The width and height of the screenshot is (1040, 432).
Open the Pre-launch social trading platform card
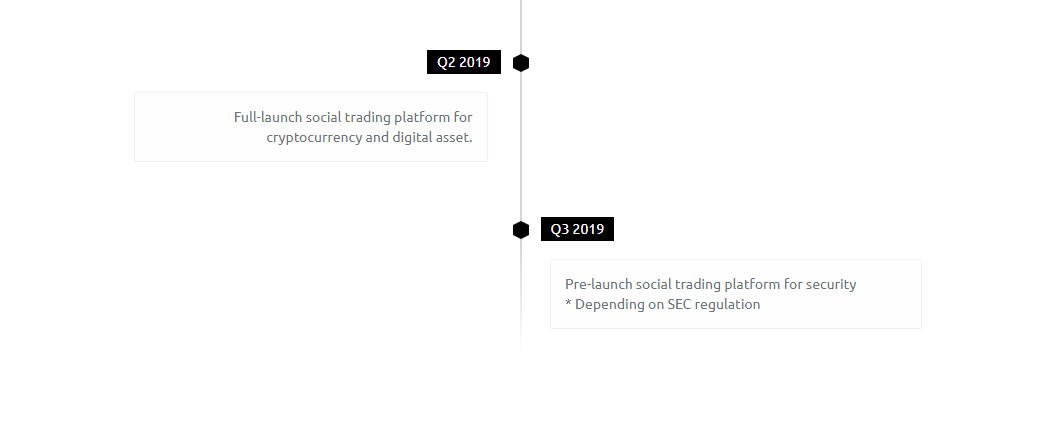pos(736,294)
